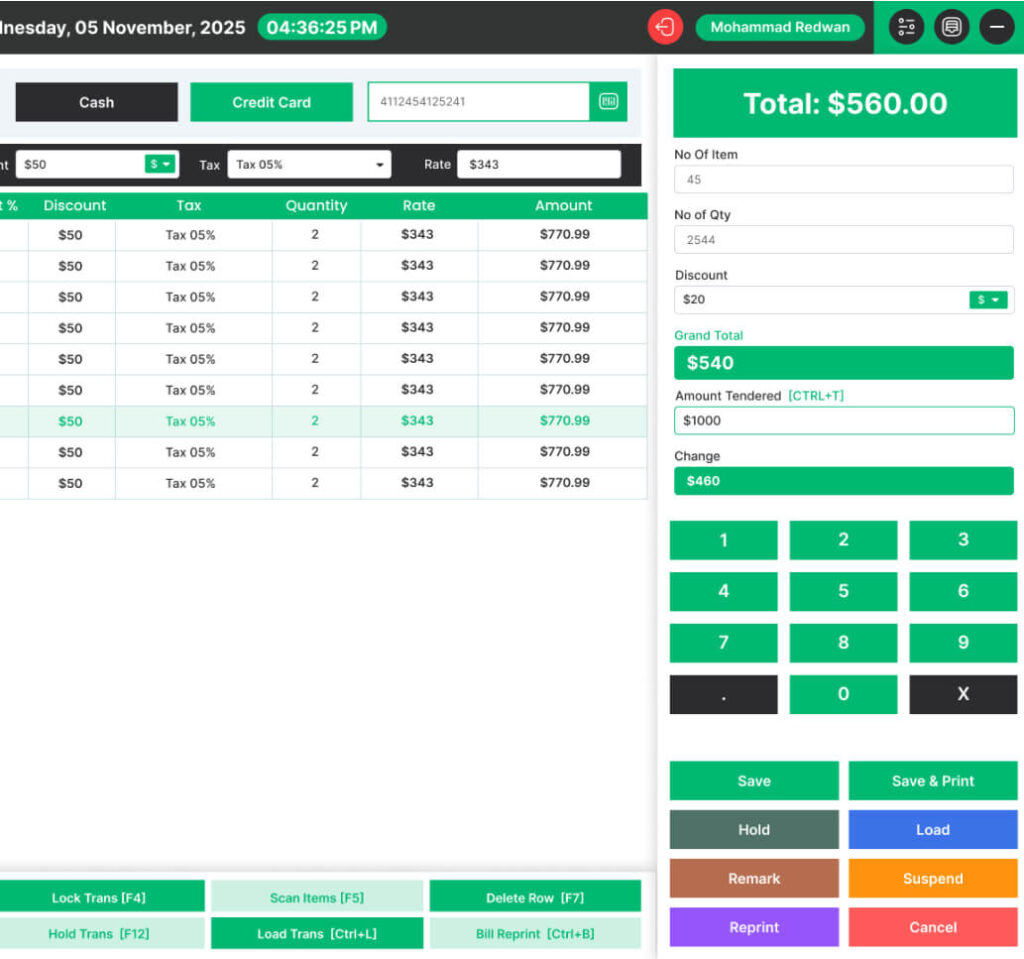1024x959 pixels.
Task: Click the red logout icon
Action: click(665, 27)
